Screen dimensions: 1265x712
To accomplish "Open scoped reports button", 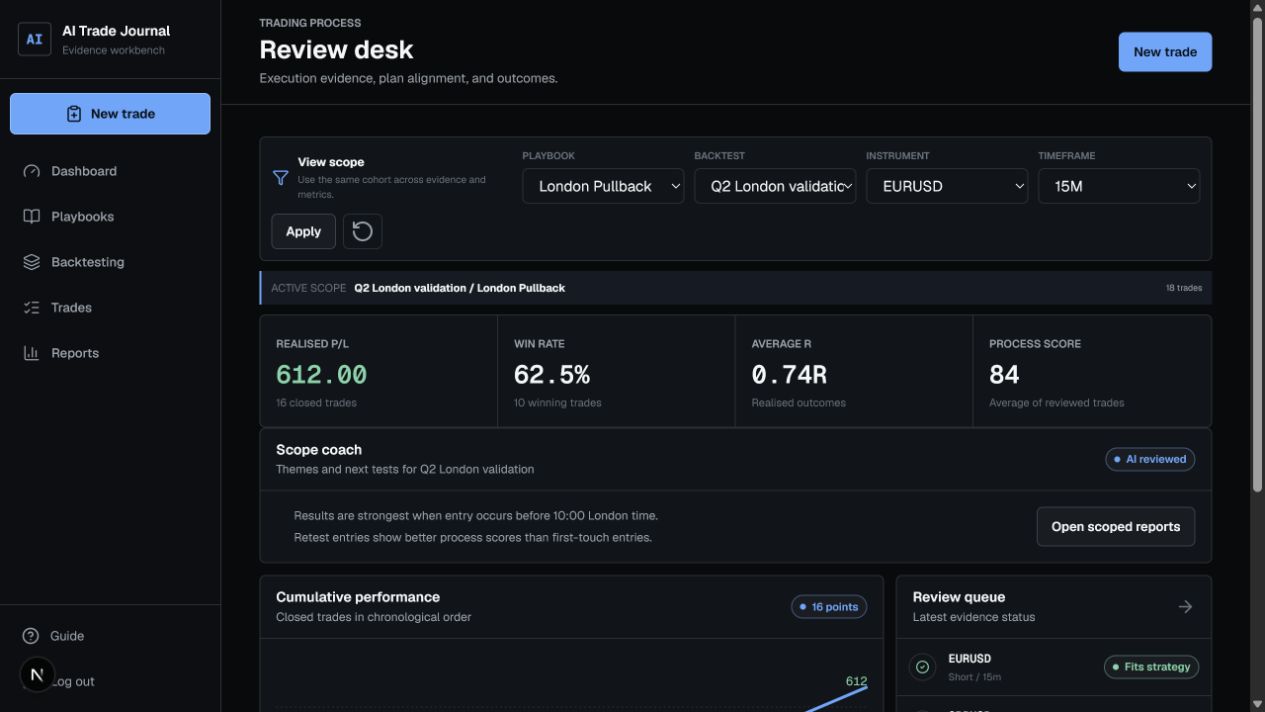I will click(1116, 527).
